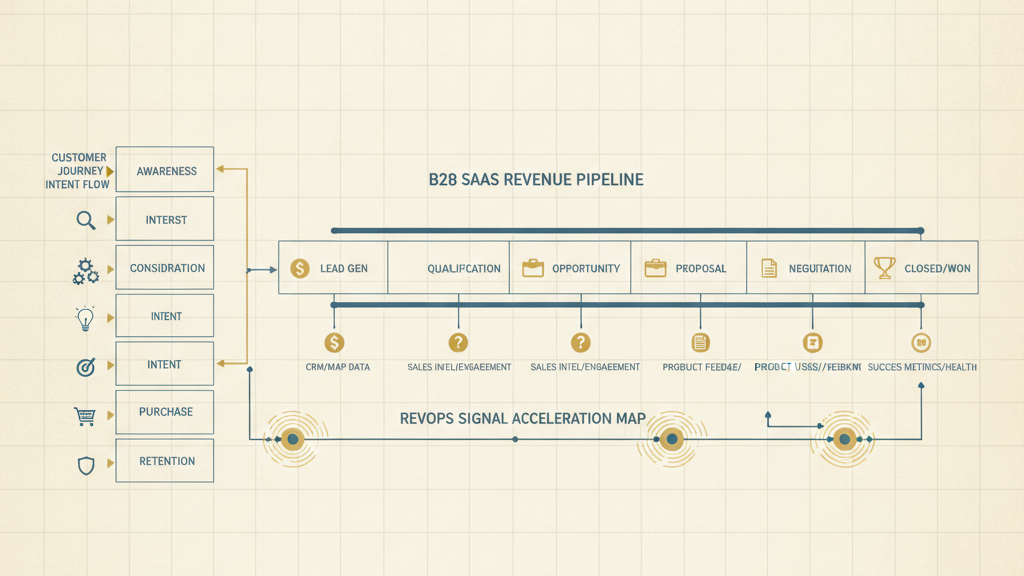This screenshot has height=576, width=1024.
Task: Select the document icon under Proposal
Action: pyautogui.click(x=700, y=342)
